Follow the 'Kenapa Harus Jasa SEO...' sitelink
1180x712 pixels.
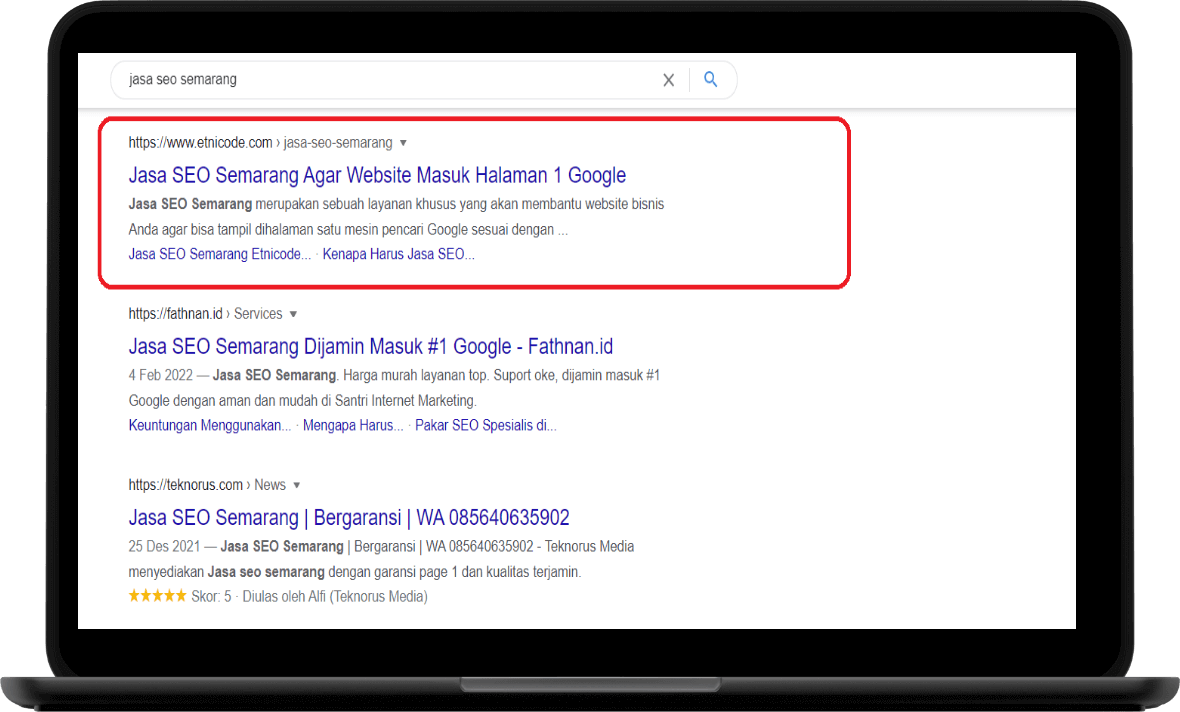click(x=398, y=254)
